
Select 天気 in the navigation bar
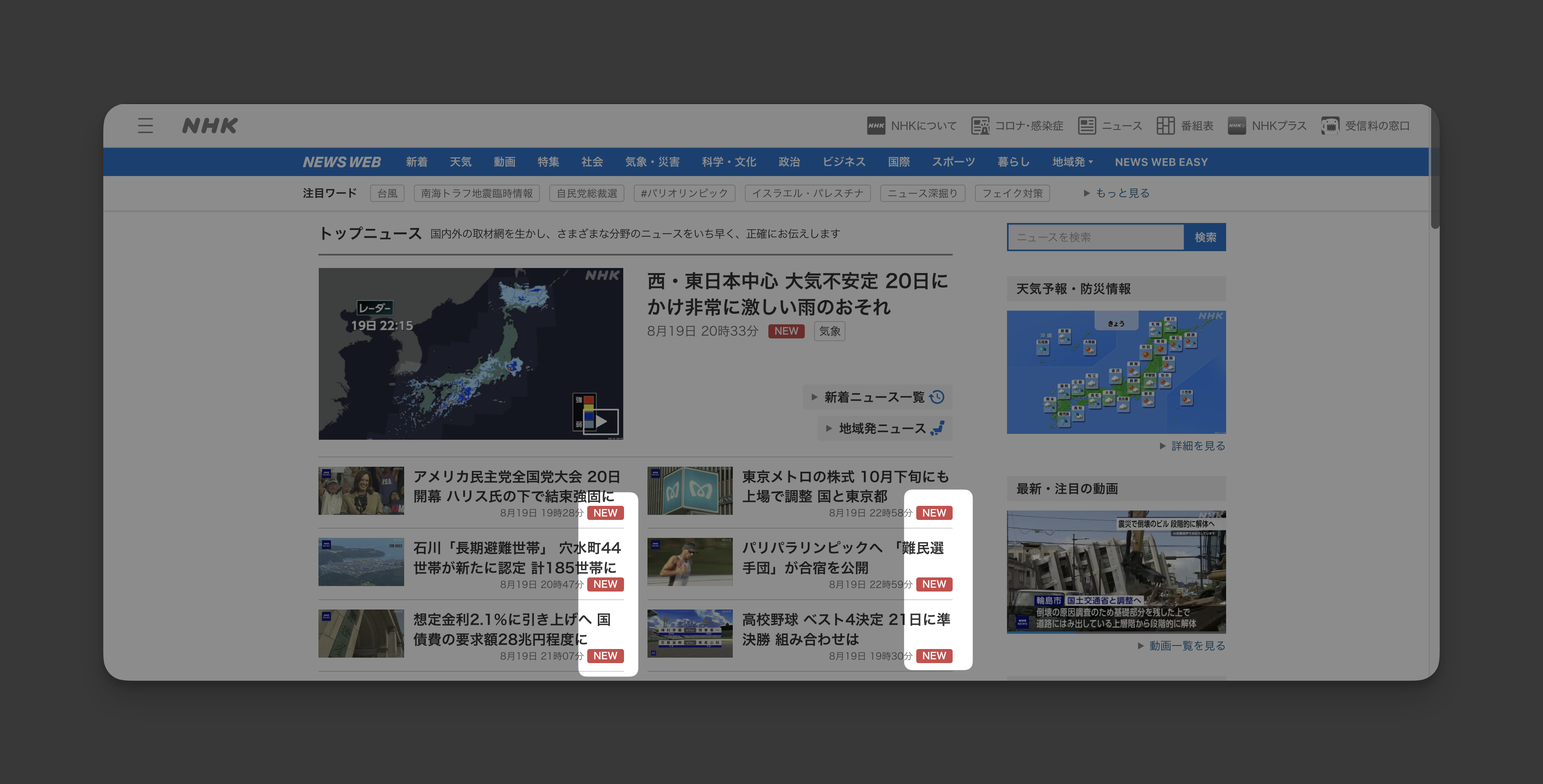pyautogui.click(x=460, y=162)
